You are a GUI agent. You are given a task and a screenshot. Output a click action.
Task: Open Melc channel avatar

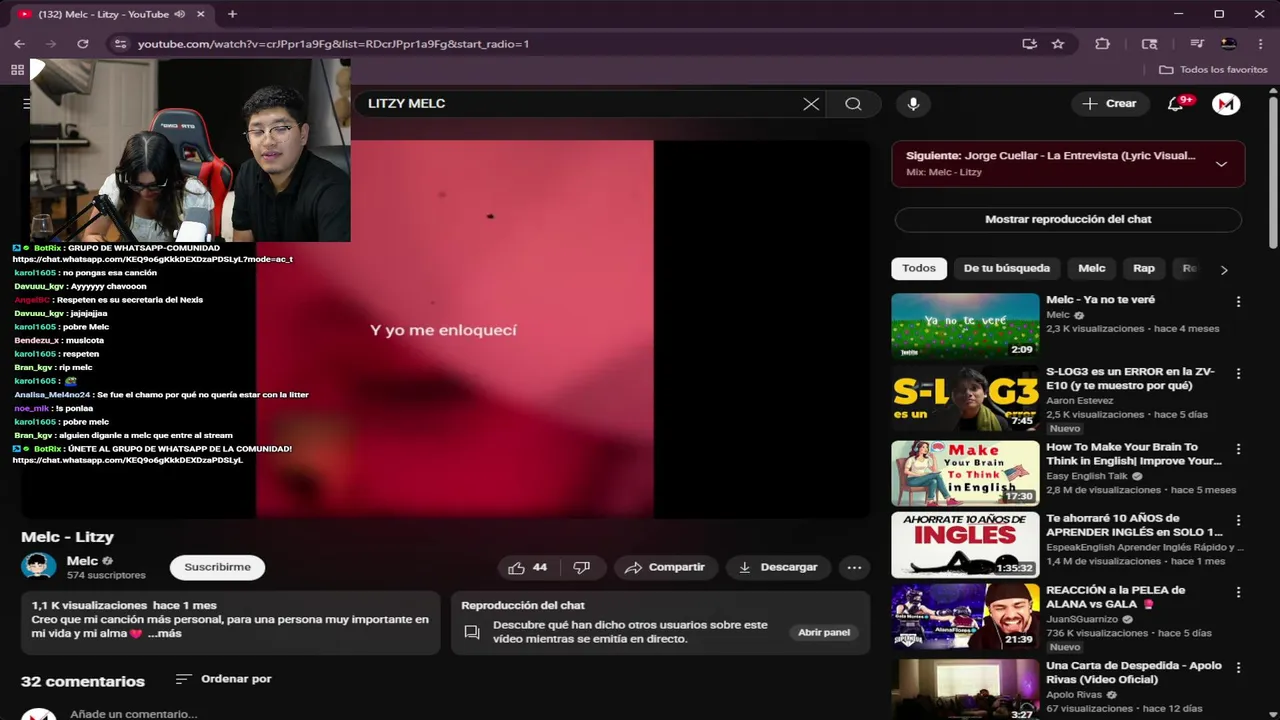[x=39, y=567]
